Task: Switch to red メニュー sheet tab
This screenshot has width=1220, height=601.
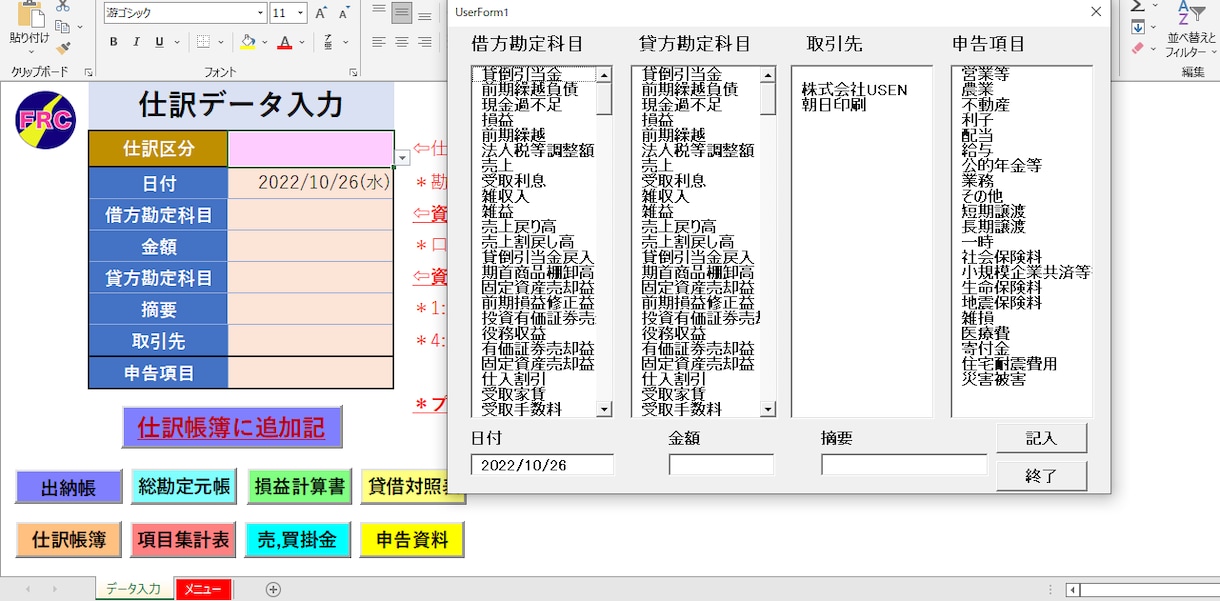Action: click(x=203, y=589)
